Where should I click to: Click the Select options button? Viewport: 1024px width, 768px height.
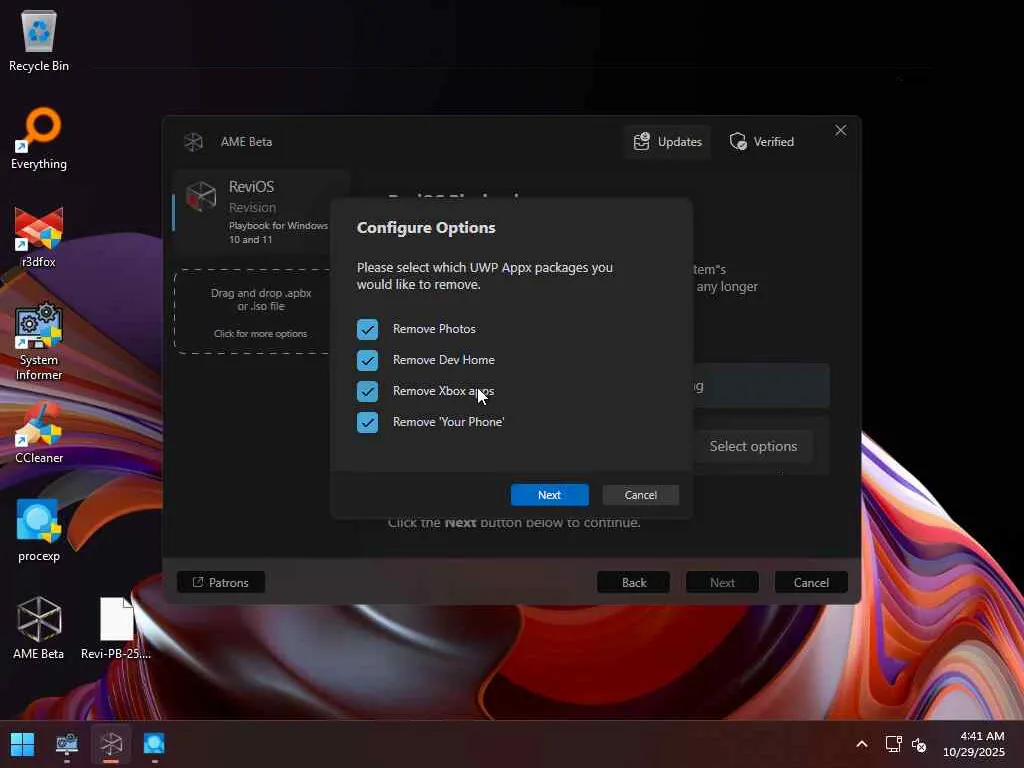point(753,446)
